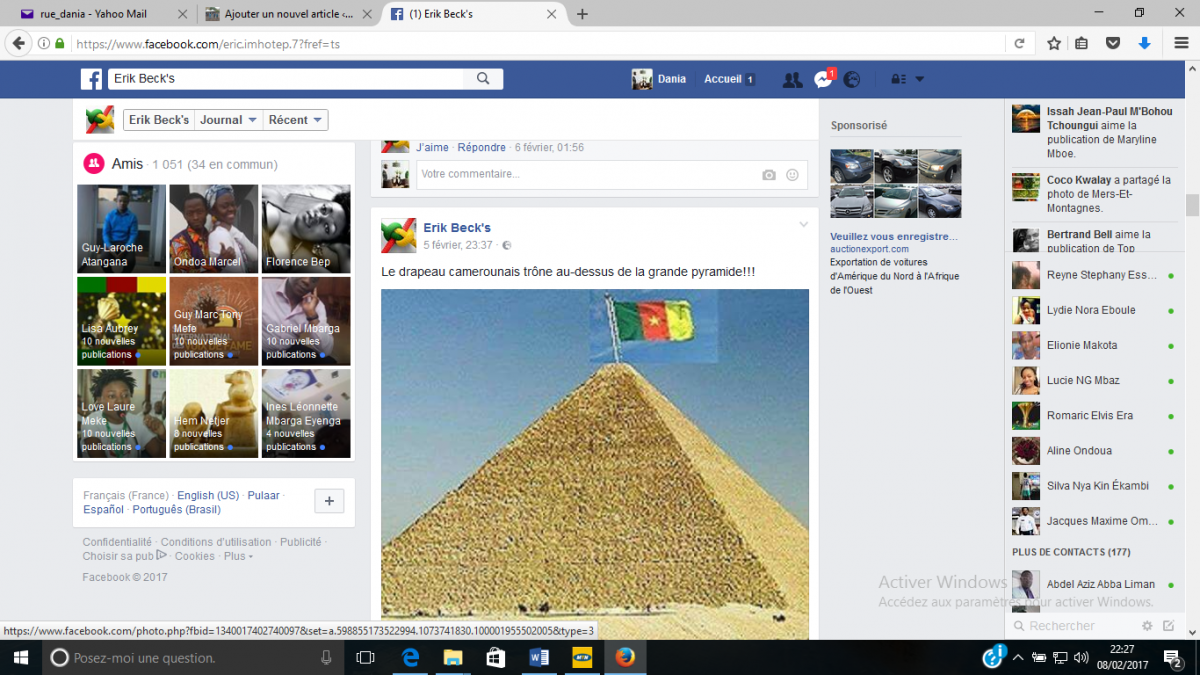1200x675 pixels.
Task: Open friend requests icon in Facebook bar
Action: coord(793,80)
